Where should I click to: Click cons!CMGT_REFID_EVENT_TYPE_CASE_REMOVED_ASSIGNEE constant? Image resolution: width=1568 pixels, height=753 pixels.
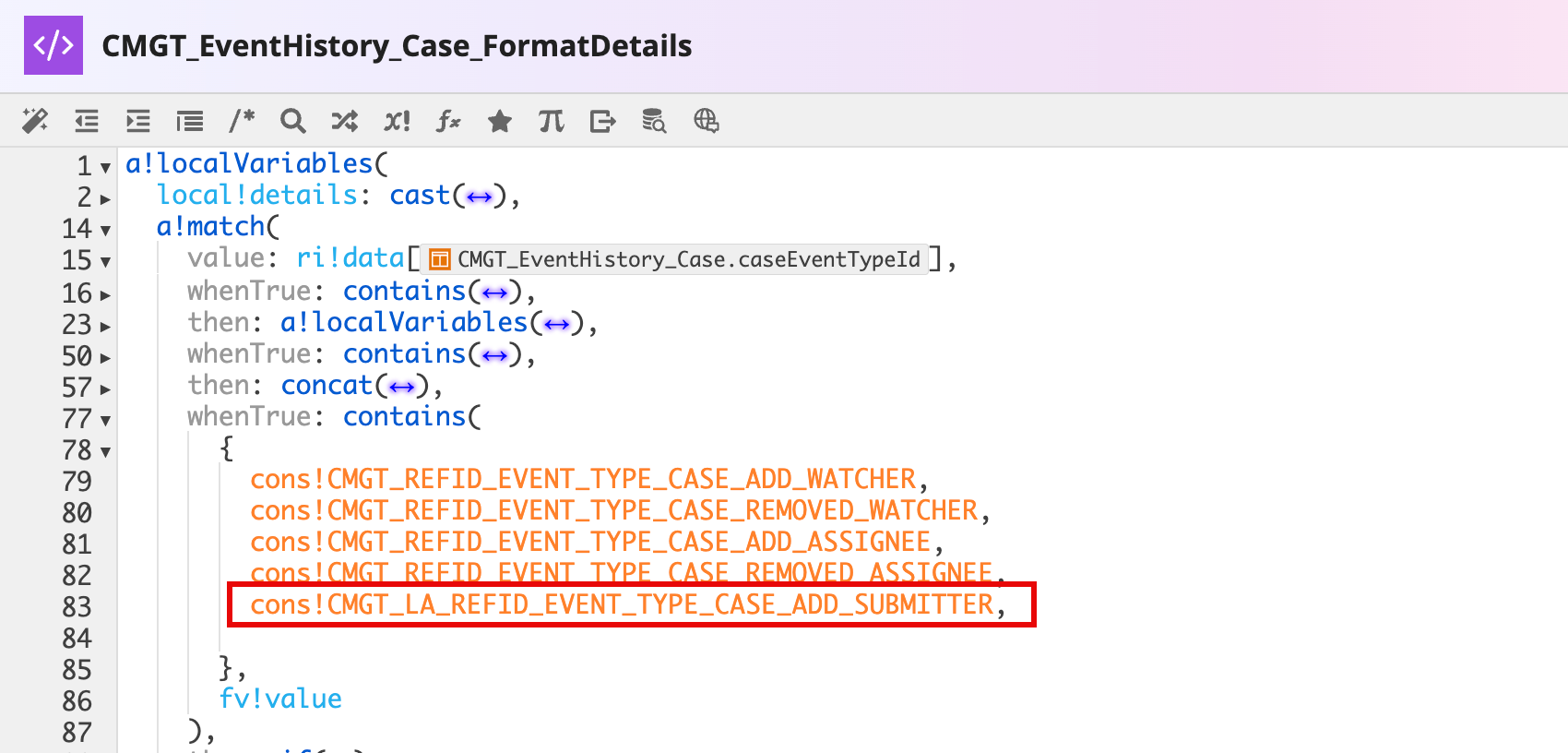[622, 571]
